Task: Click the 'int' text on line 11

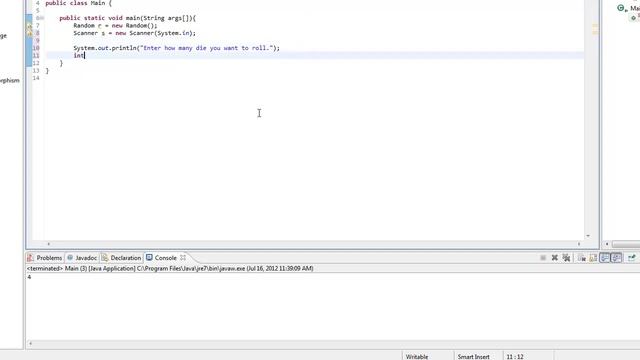Action: (x=78, y=56)
